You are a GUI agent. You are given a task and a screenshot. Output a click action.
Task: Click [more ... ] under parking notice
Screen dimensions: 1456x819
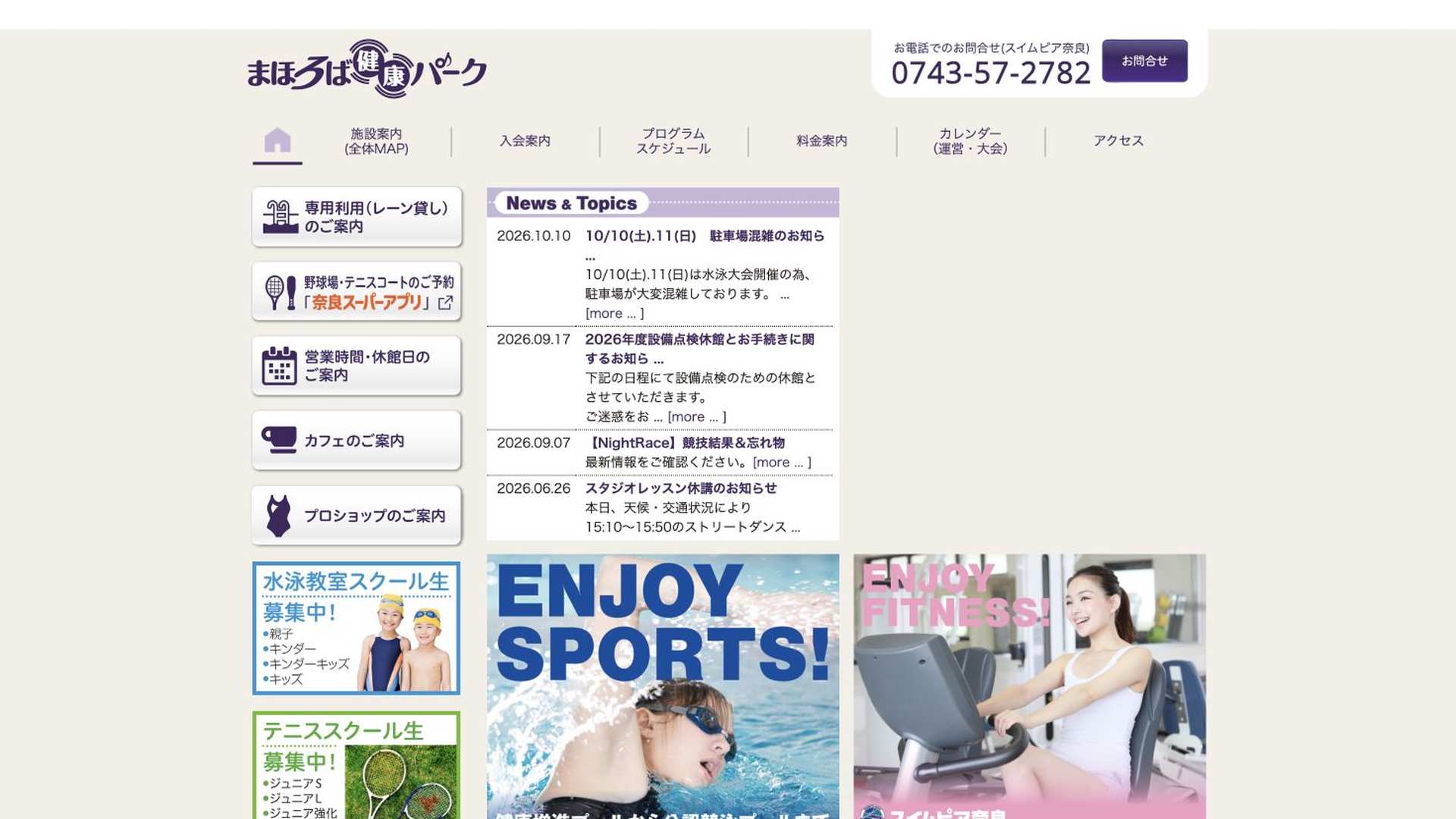614,314
